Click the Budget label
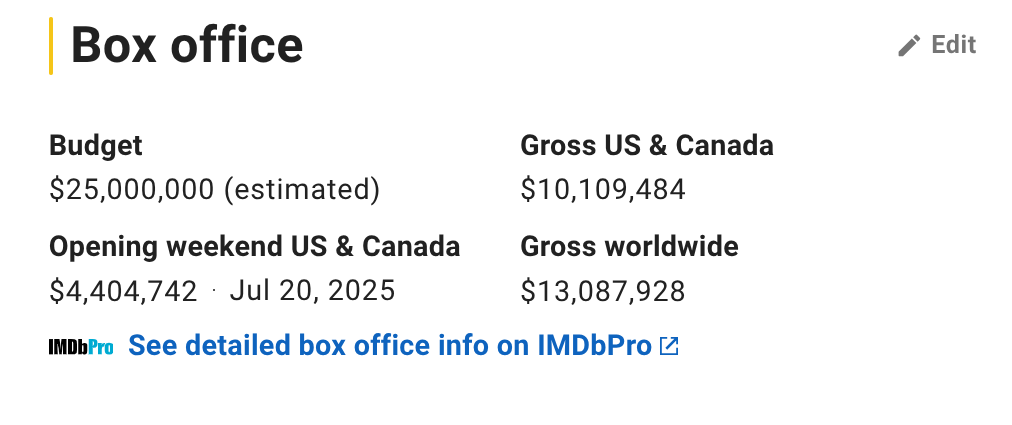This screenshot has height=425, width=1012. pos(96,146)
